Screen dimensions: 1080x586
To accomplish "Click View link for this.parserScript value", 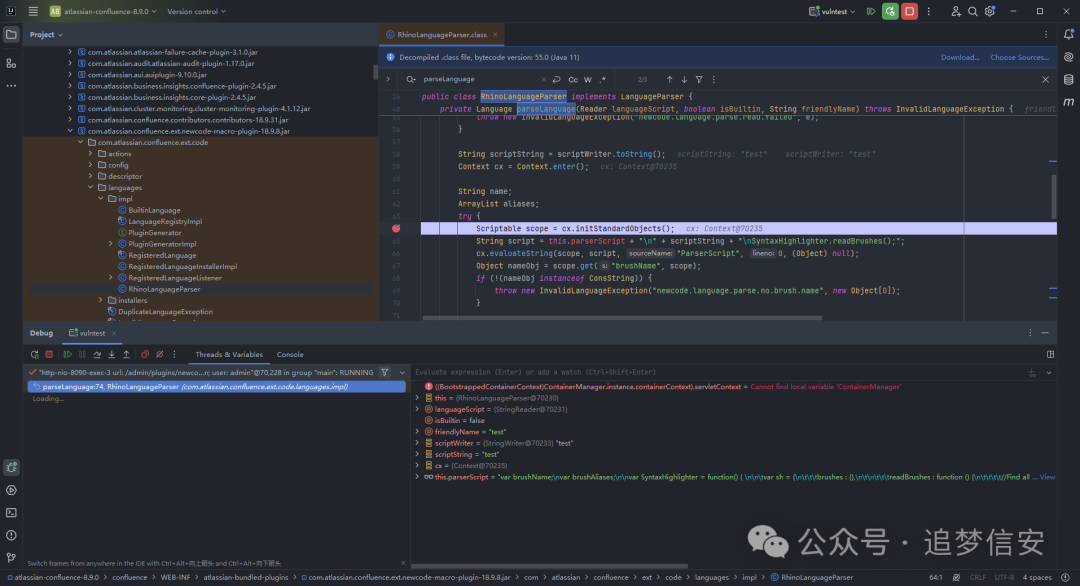I will click(1047, 477).
